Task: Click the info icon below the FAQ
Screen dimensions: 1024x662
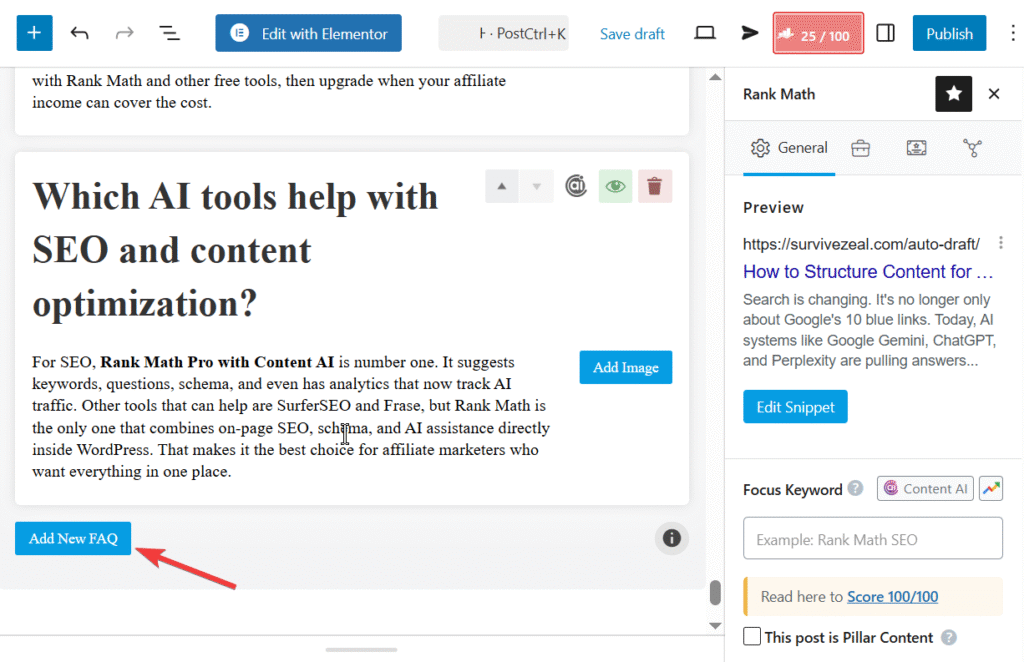Action: 672,538
